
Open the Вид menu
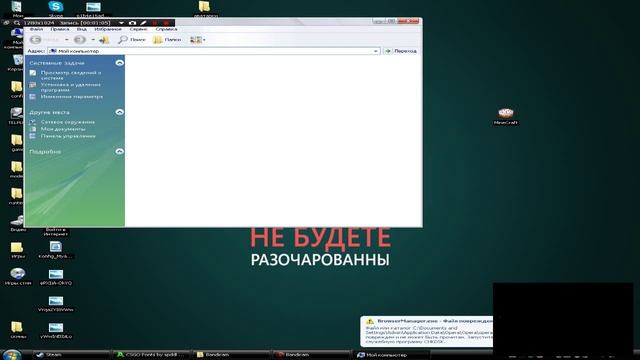click(x=82, y=29)
